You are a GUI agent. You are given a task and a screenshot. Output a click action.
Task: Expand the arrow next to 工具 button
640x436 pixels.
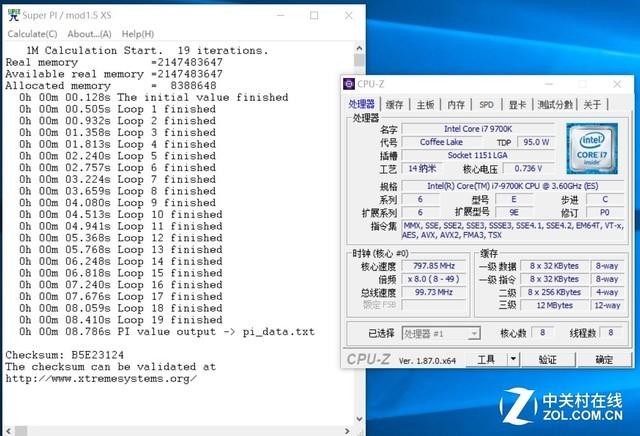pyautogui.click(x=513, y=360)
